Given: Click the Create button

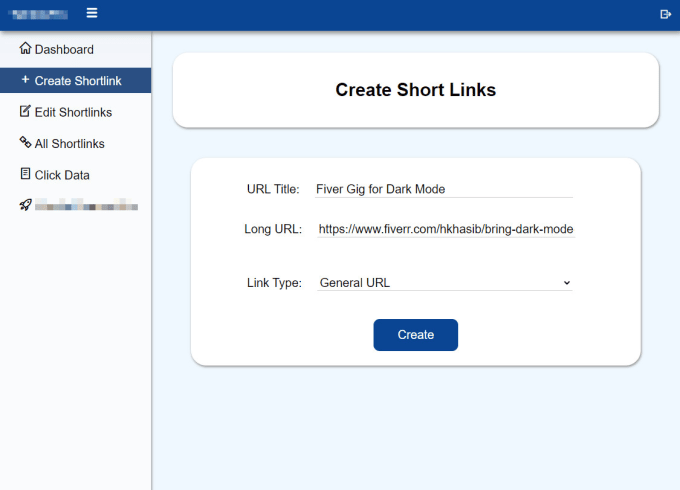Looking at the screenshot, I should click(x=415, y=335).
